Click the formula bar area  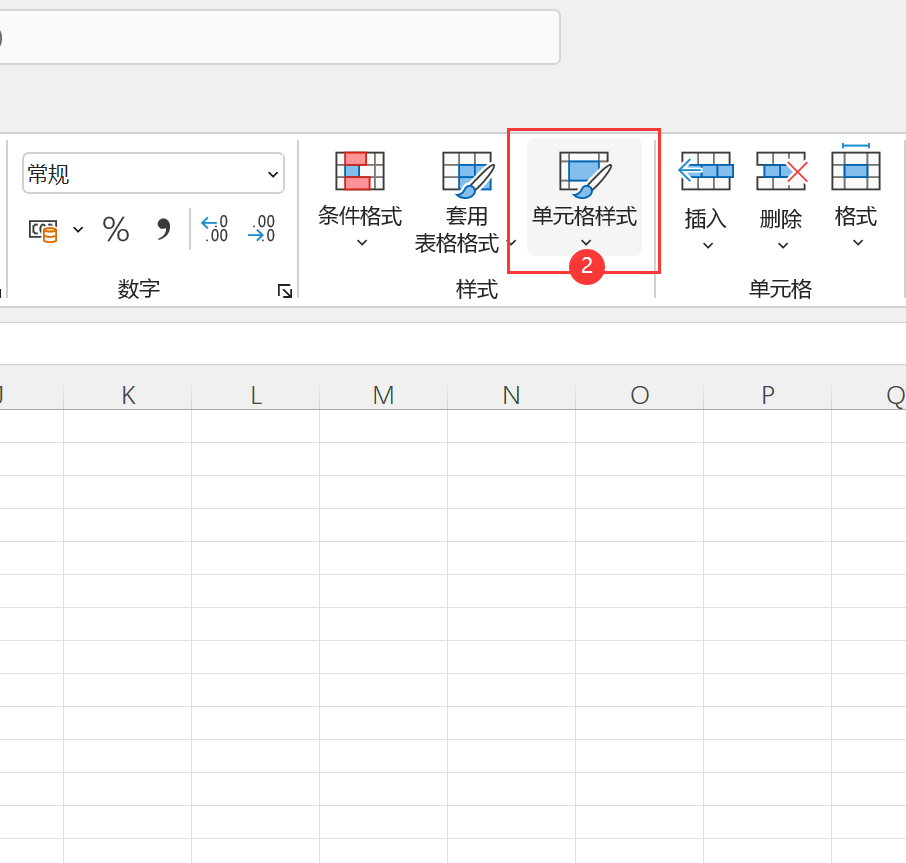pos(453,343)
